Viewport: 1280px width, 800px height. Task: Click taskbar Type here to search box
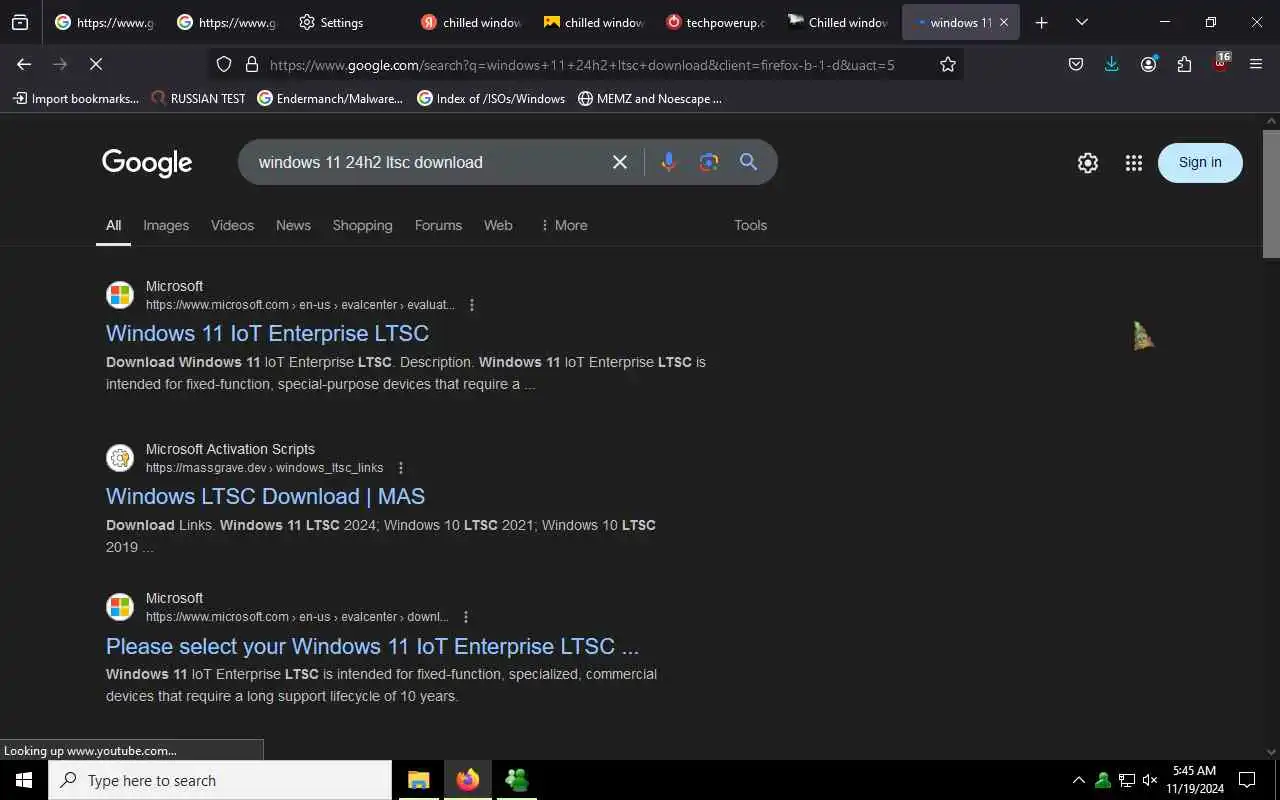(x=220, y=780)
